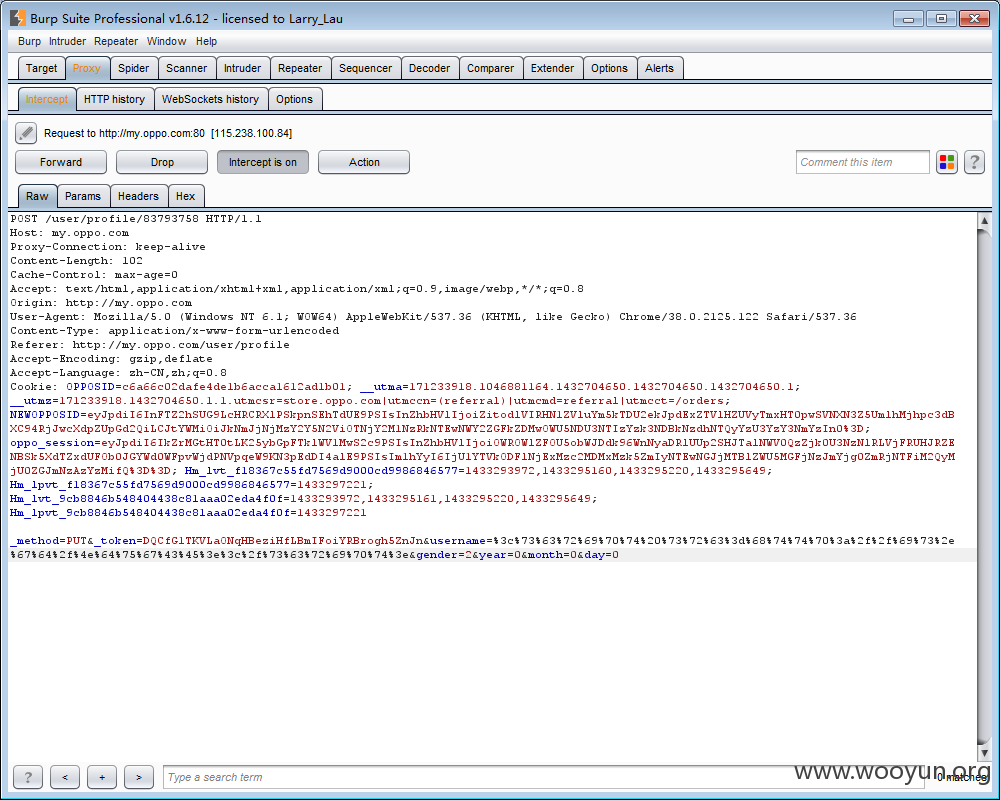Click the pencil edit-target icon
Image resolution: width=1000 pixels, height=800 pixels.
tap(26, 133)
